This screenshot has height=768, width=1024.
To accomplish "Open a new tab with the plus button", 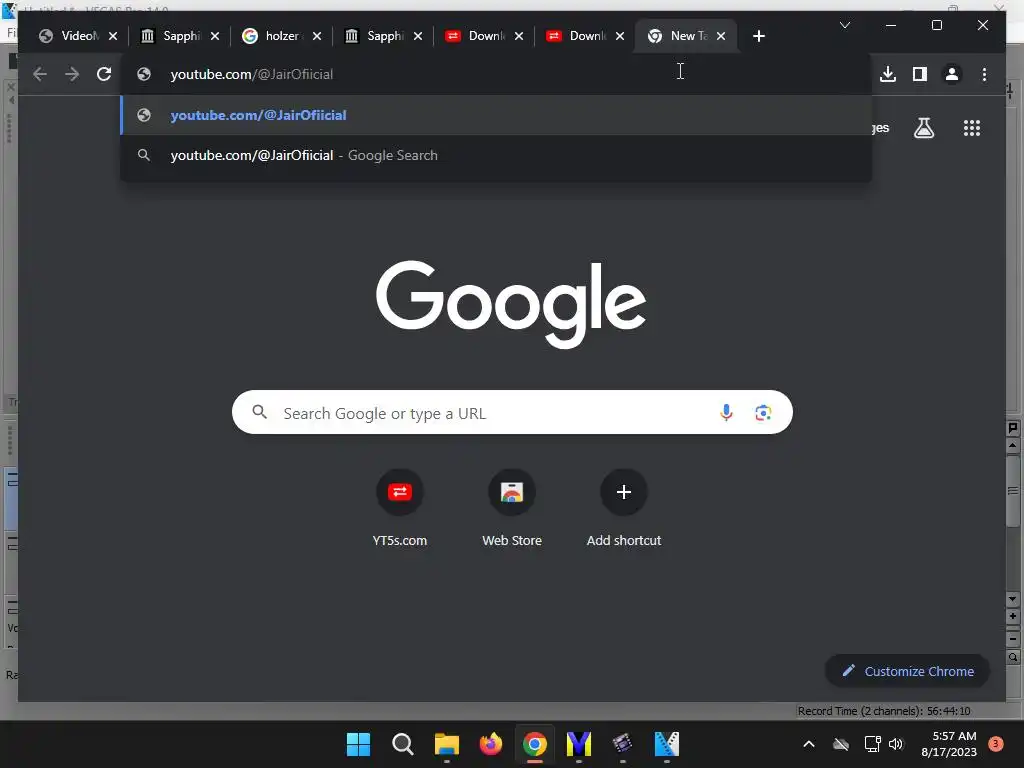I will (758, 36).
